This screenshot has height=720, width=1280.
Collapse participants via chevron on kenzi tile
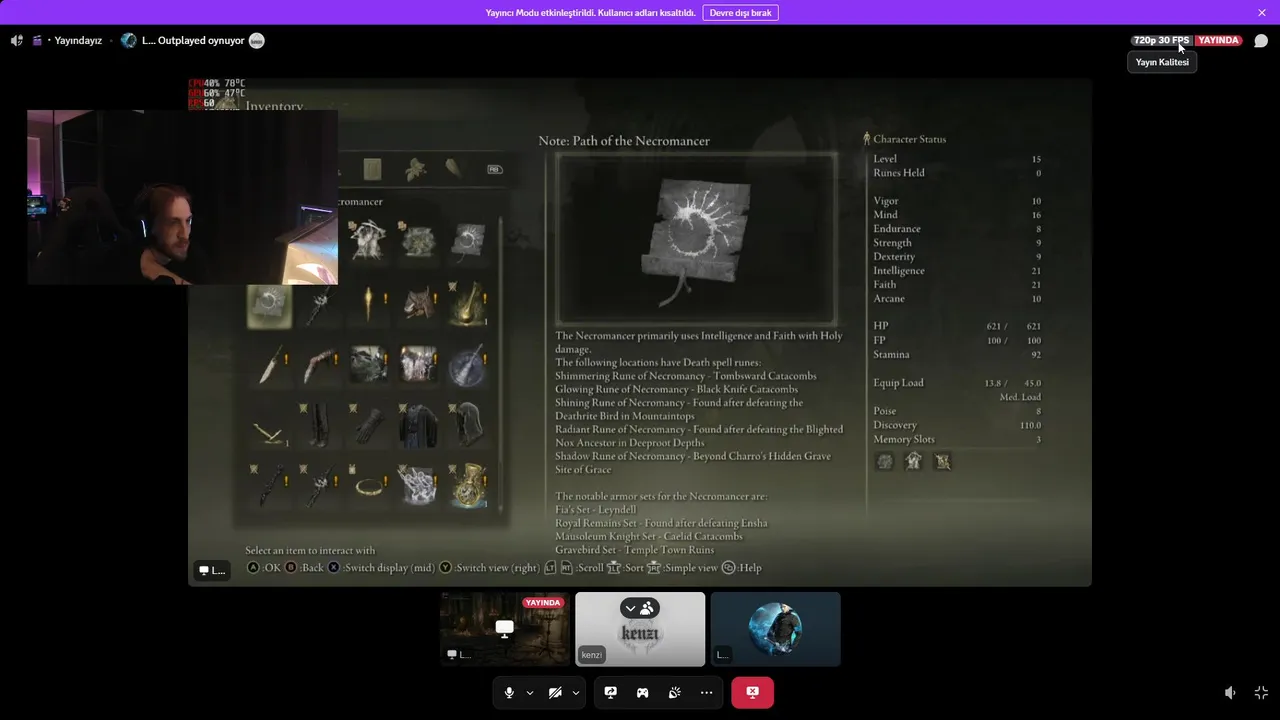pyautogui.click(x=630, y=608)
